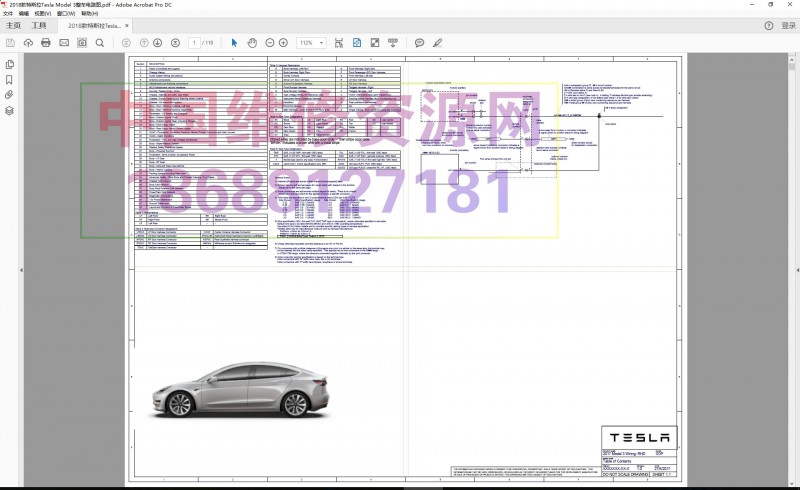The height and width of the screenshot is (490, 800).
Task: Open the layers panel
Action: (x=9, y=111)
